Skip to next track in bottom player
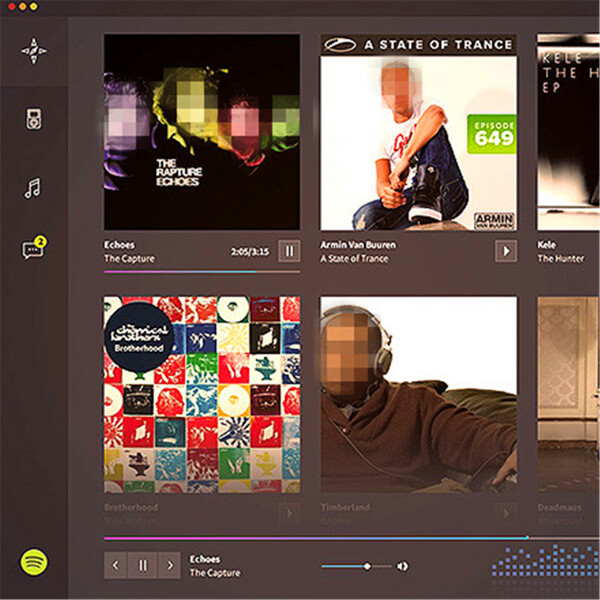600x600 pixels. [x=170, y=565]
